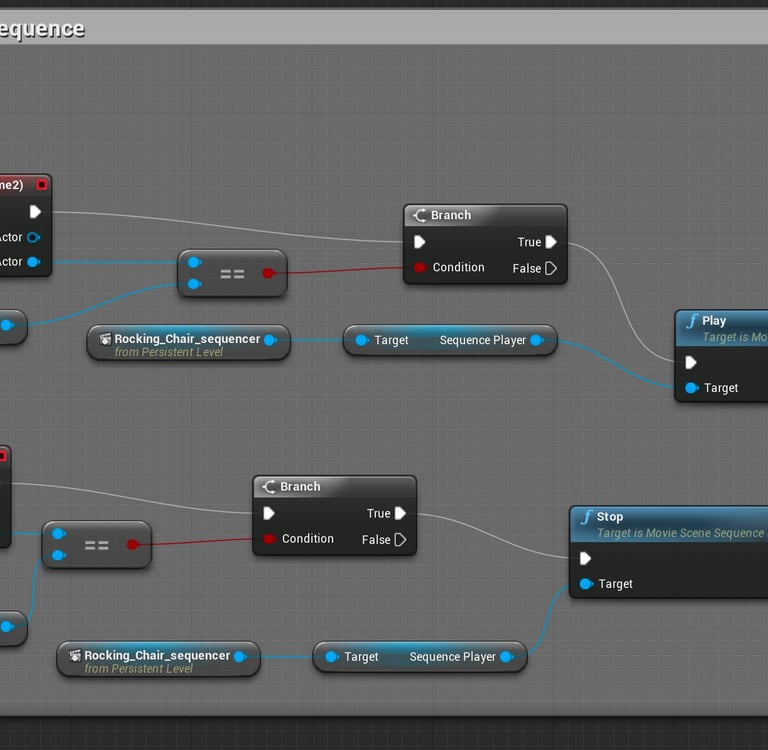Click lower Branch True output pin
The width and height of the screenshot is (768, 750).
(400, 513)
